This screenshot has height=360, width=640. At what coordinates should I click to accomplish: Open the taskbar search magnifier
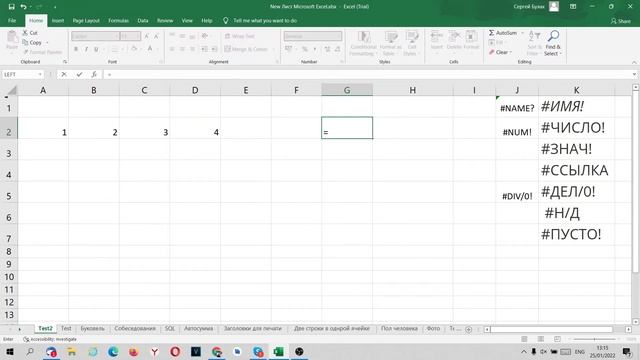click(x=30, y=351)
